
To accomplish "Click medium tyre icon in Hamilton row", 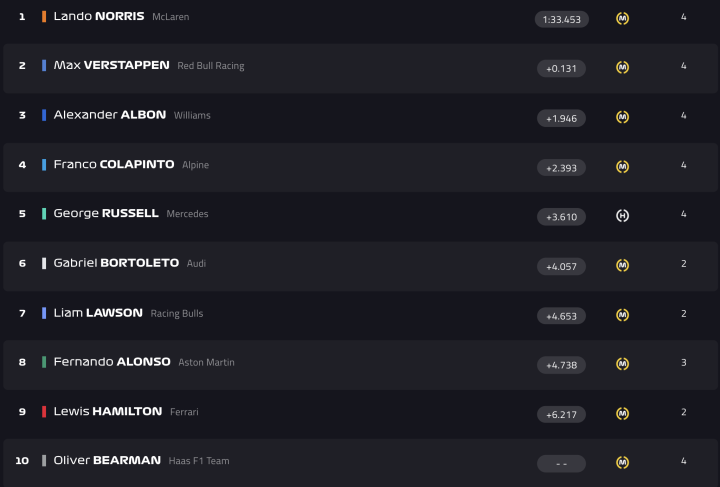I will pyautogui.click(x=622, y=413).
